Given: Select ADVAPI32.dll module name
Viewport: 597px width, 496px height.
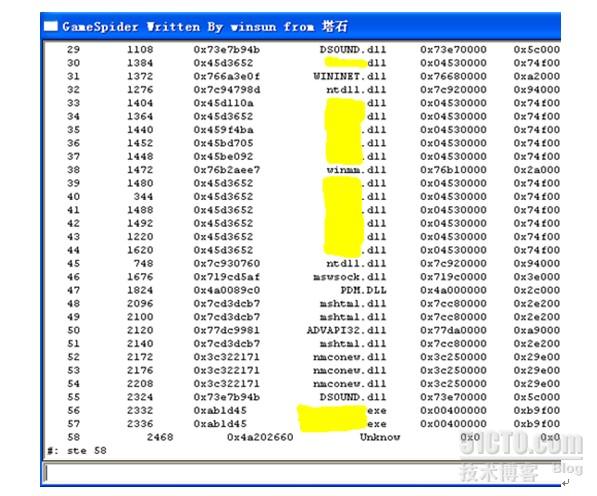Looking at the screenshot, I should click(x=346, y=330).
